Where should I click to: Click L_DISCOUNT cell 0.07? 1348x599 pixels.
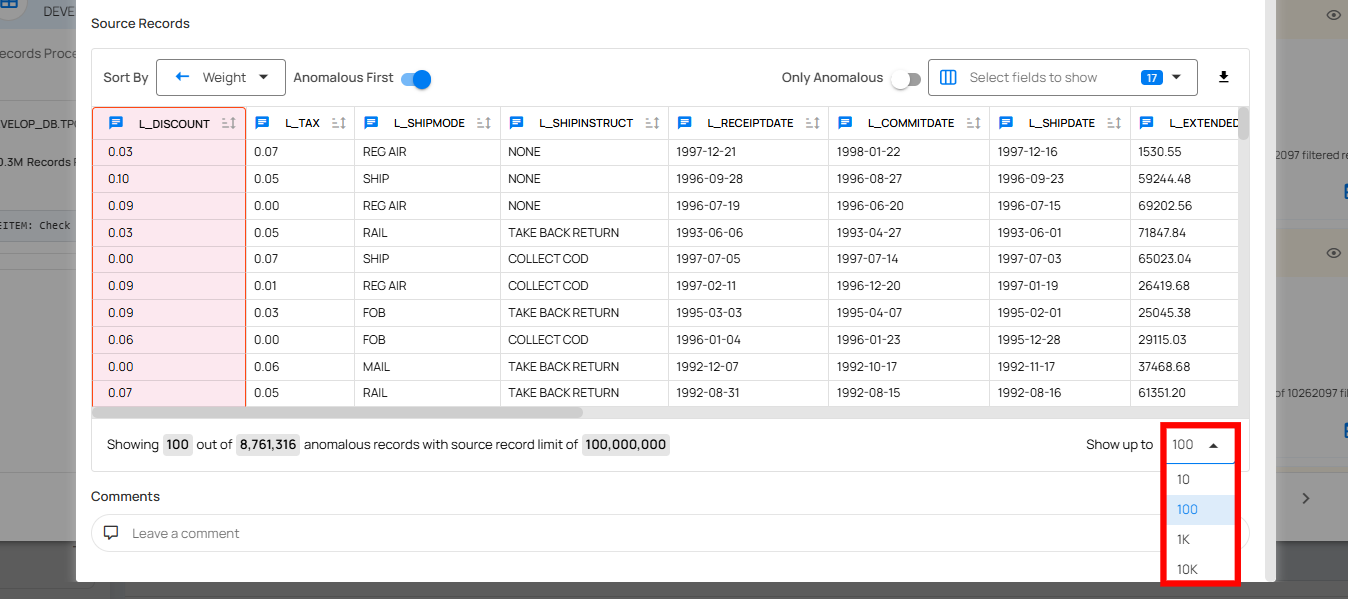tap(169, 393)
